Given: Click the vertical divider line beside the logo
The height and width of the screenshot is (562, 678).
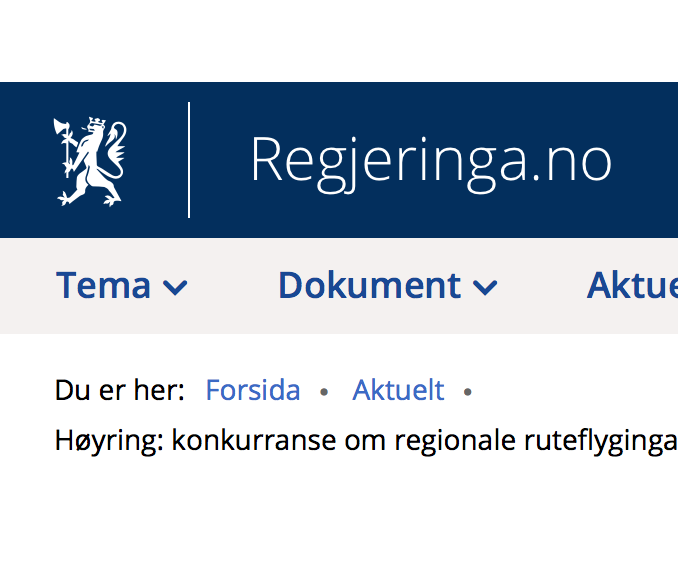Looking at the screenshot, I should point(189,160).
